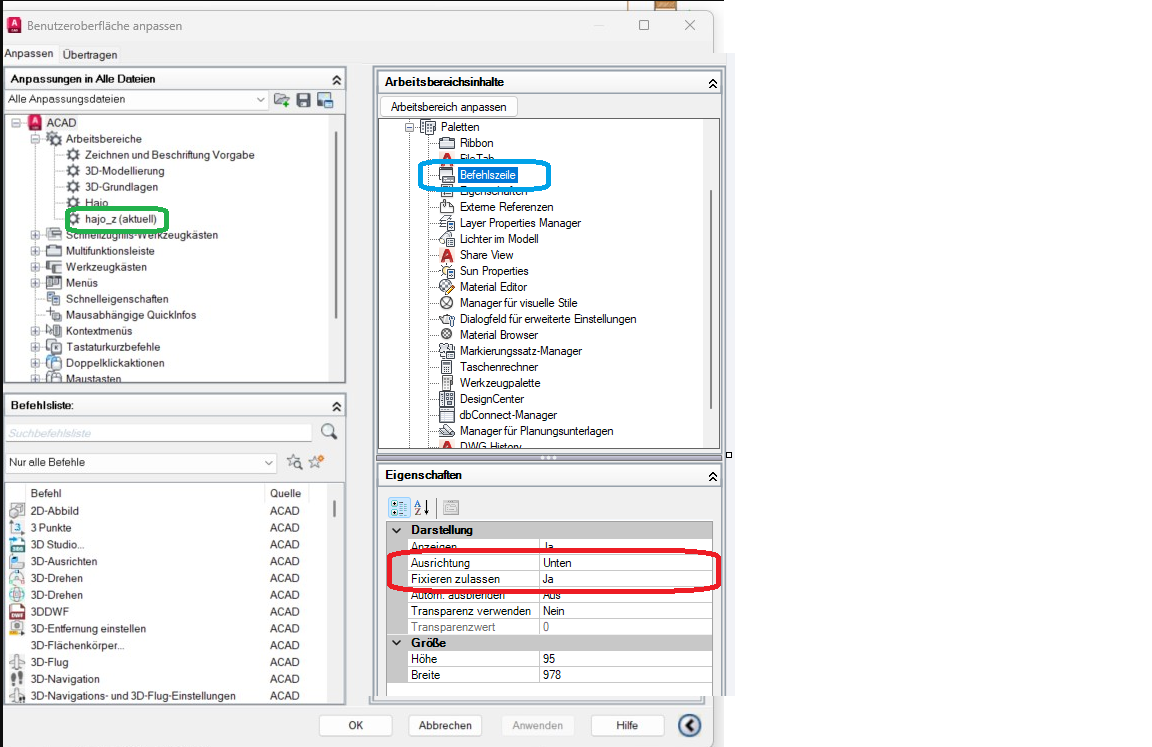Click the Markierungssatz-Manager icon
This screenshot has height=747, width=1152.
(x=447, y=351)
